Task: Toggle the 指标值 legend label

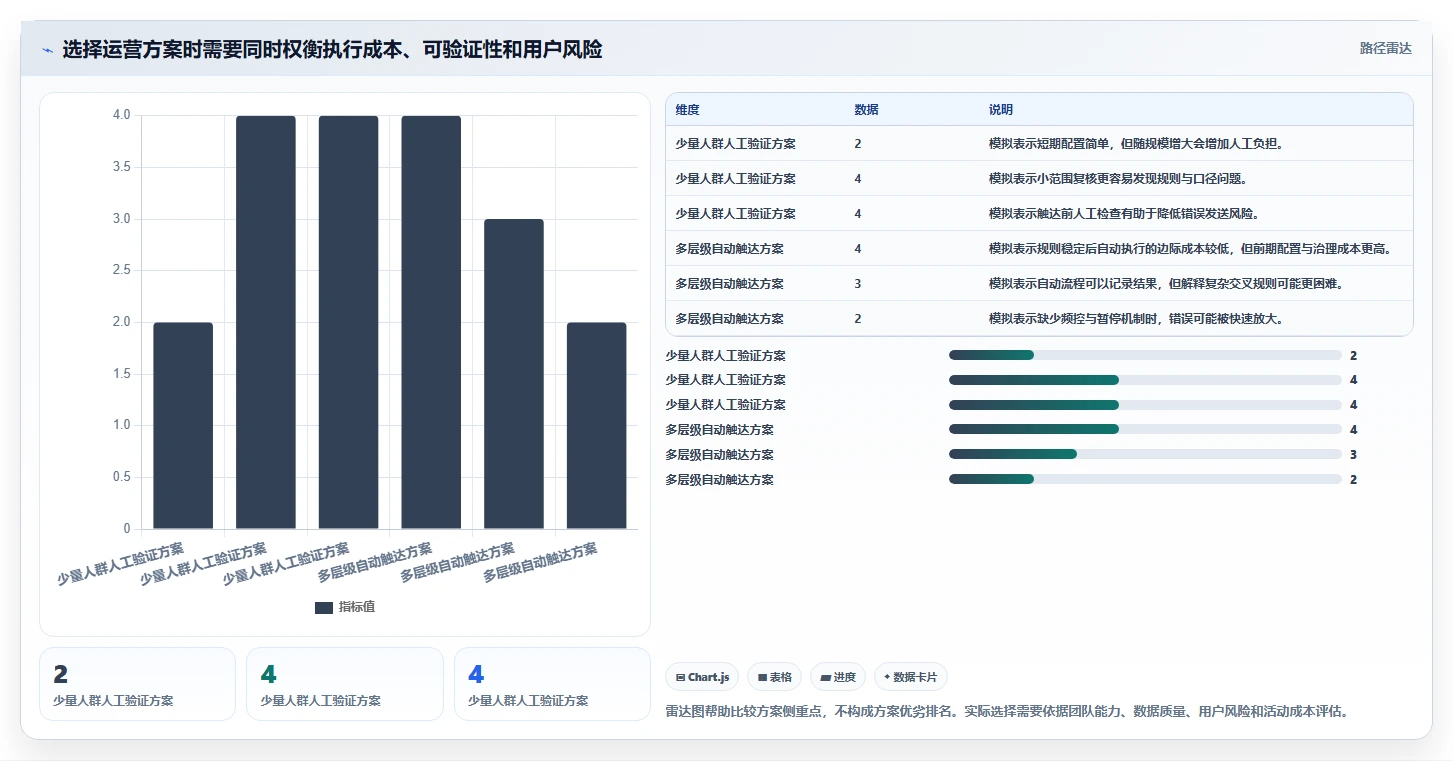Action: [x=357, y=607]
